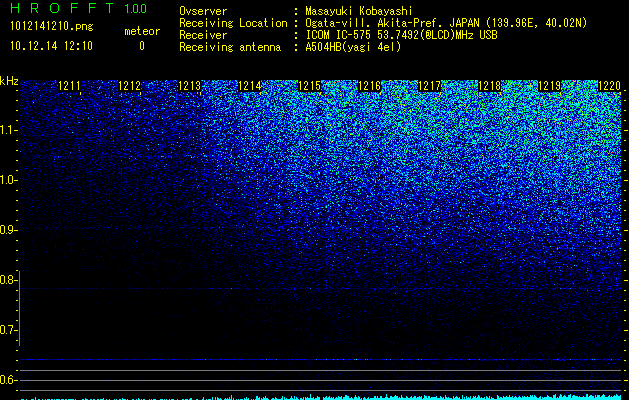Click the 1.1 kHz frequency label
This screenshot has height=400, width=629.
8,130
